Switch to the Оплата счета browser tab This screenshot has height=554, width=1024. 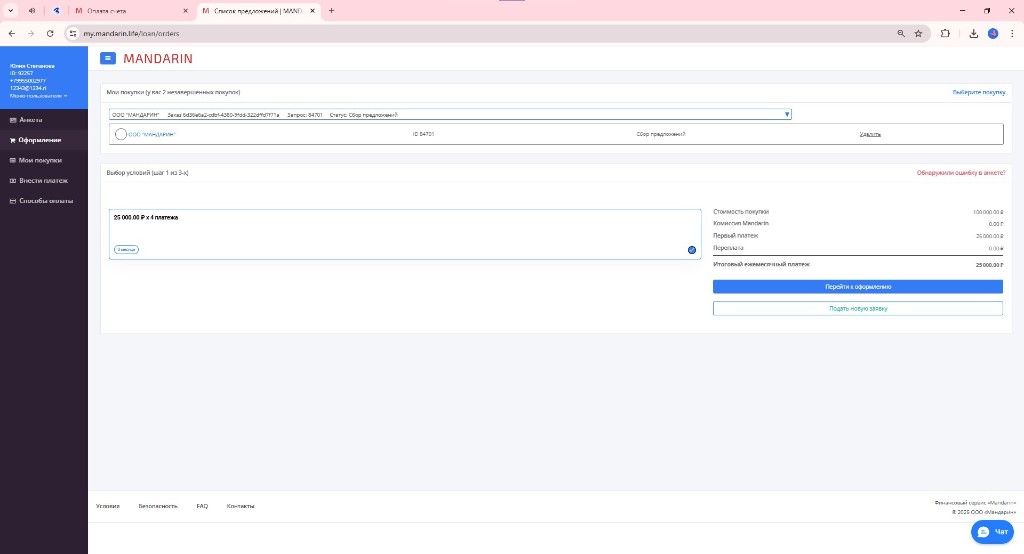[130, 10]
